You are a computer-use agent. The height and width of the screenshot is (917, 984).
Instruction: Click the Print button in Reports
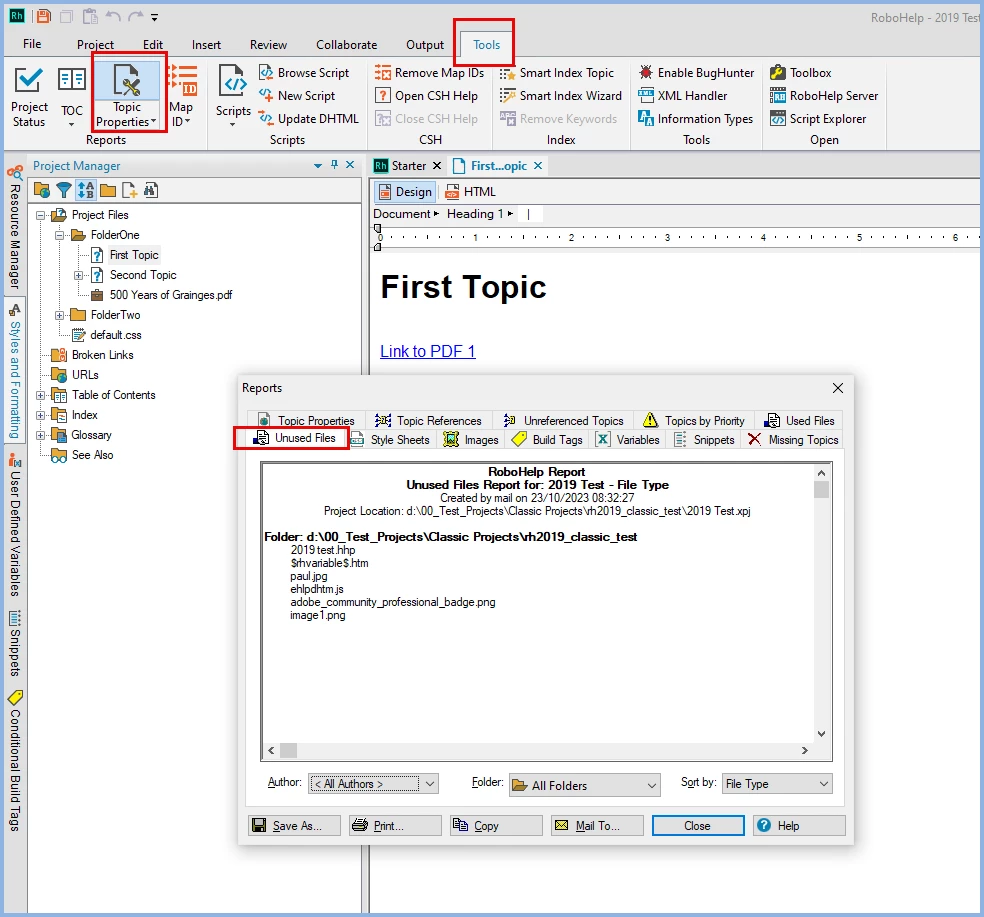coord(395,826)
